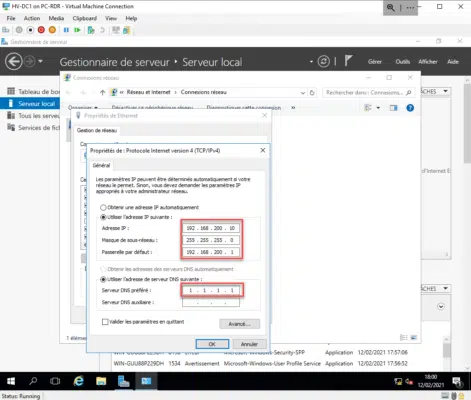Click the magnifier zoom icon in title bar
The height and width of the screenshot is (400, 471).
390,7
